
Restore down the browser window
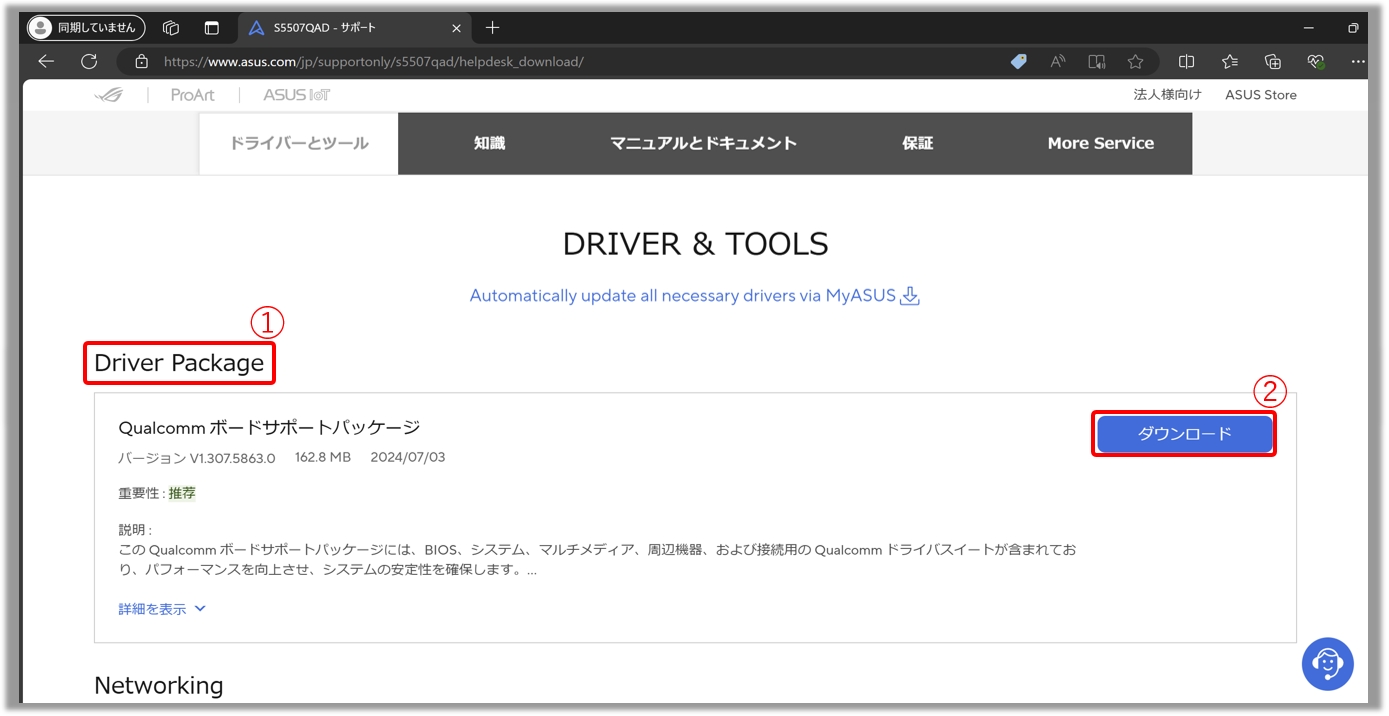pyautogui.click(x=1353, y=28)
